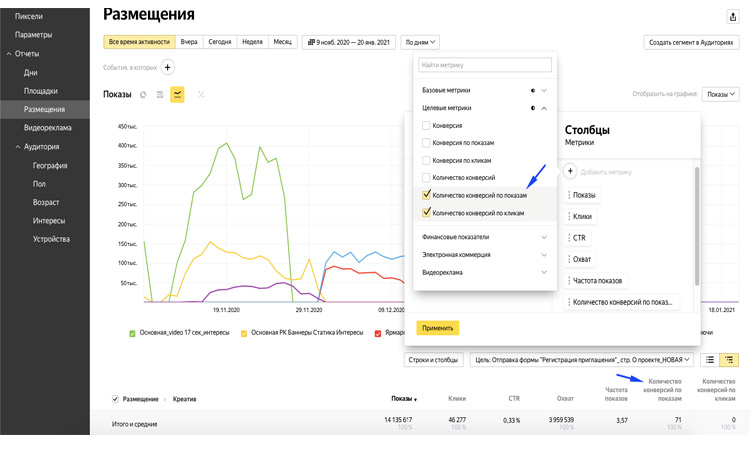Click the export icon at top right
This screenshot has width=750, height=450.
tap(732, 16)
